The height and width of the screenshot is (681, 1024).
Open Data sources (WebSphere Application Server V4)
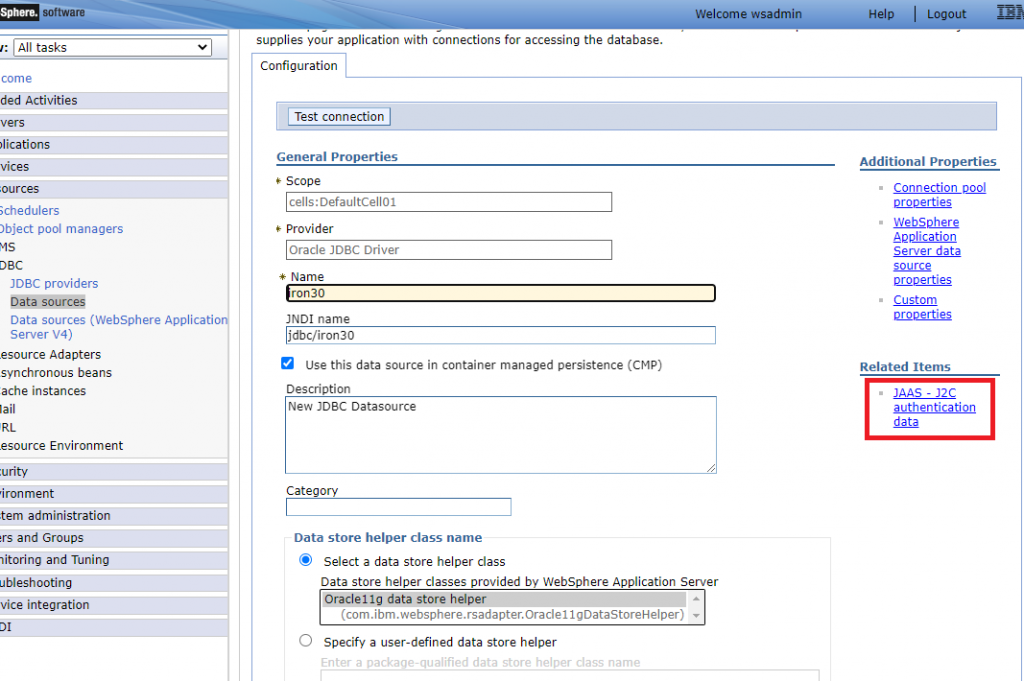[119, 327]
